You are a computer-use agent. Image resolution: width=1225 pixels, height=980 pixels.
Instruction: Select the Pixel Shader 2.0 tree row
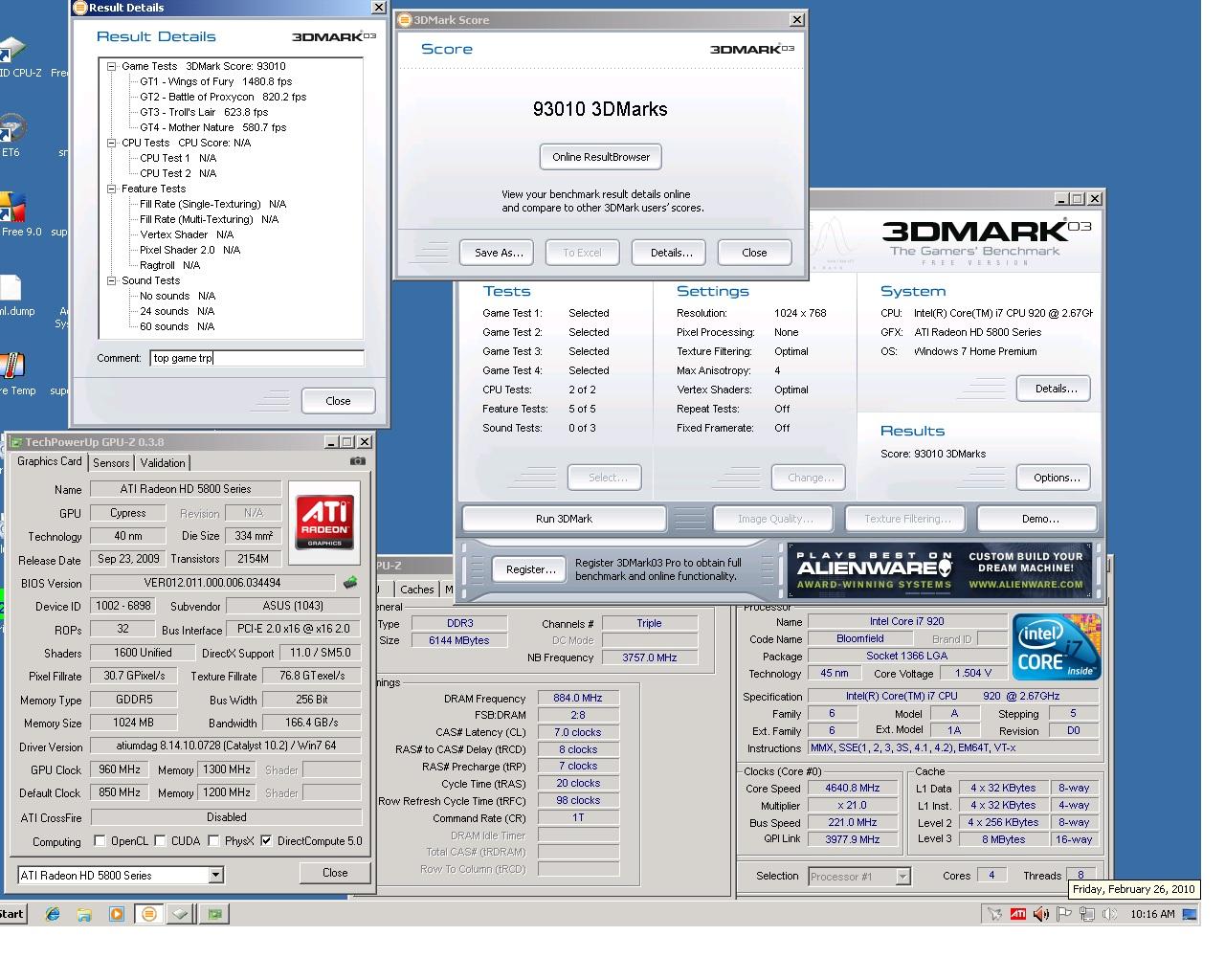[189, 250]
